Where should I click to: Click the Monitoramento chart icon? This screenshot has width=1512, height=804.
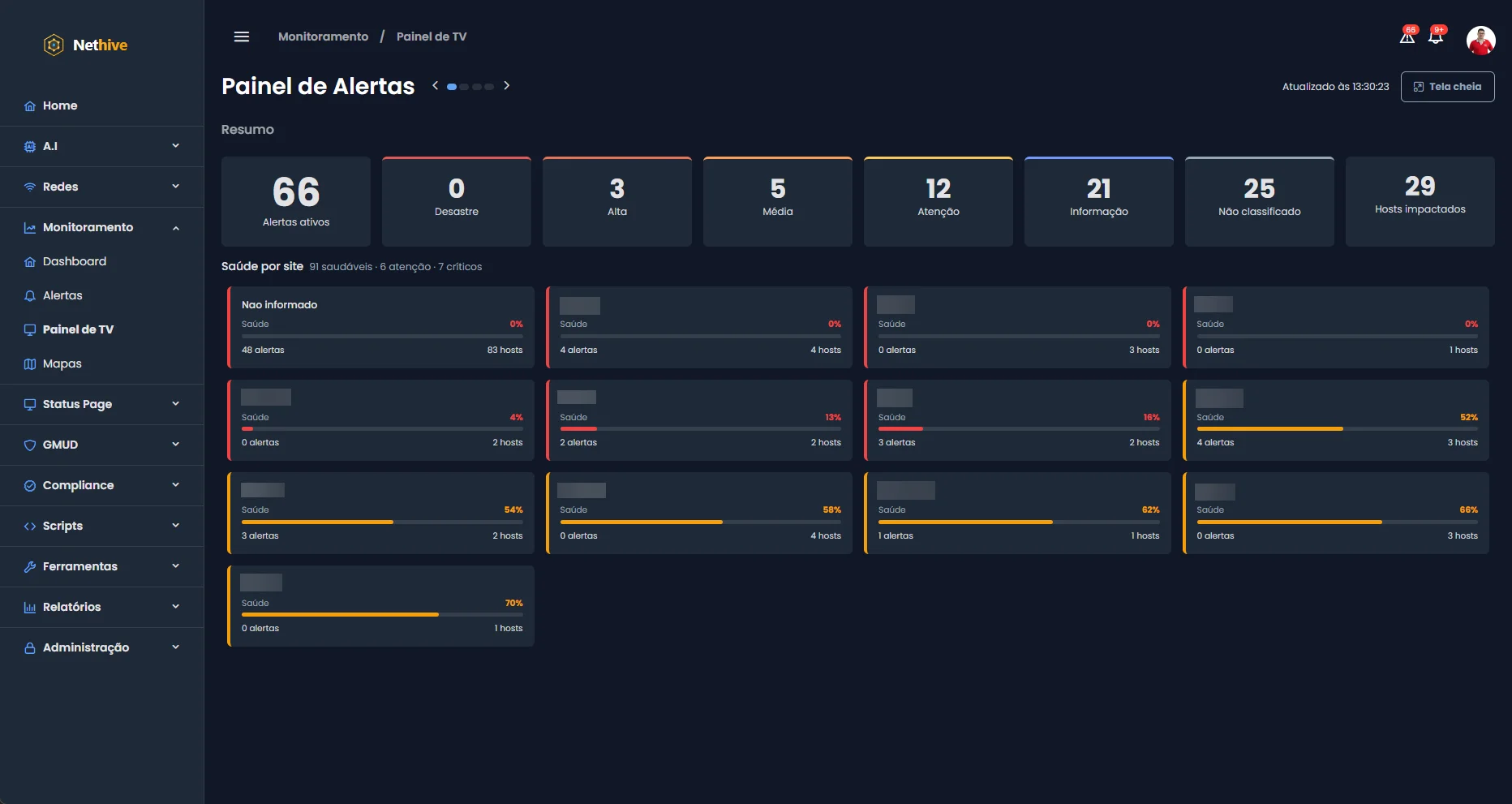click(30, 228)
